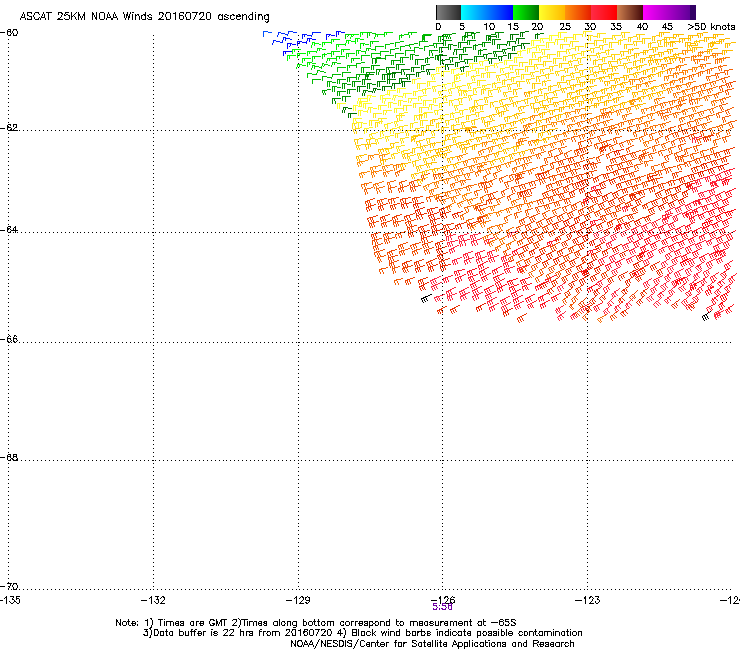Click the yellow 20-25 knots legend segment
This screenshot has height=650, width=740.
coord(552,12)
